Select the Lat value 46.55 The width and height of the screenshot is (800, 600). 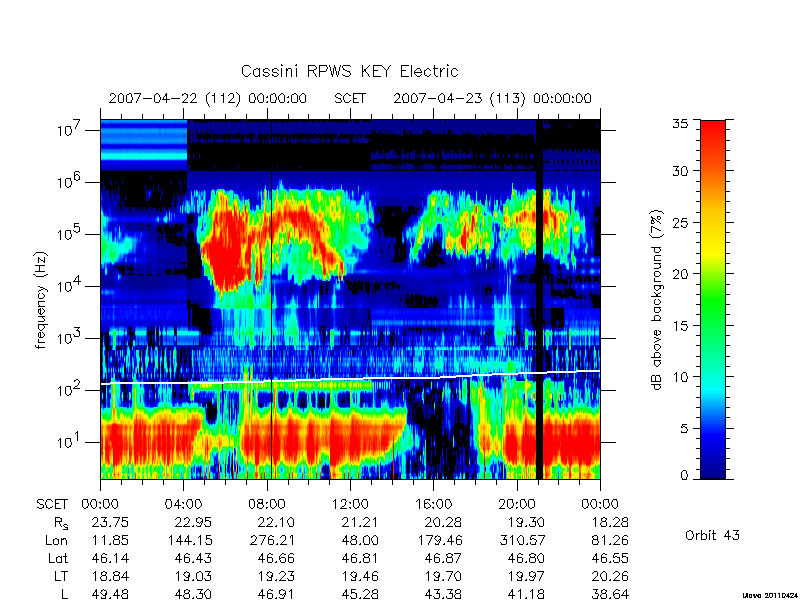[609, 558]
